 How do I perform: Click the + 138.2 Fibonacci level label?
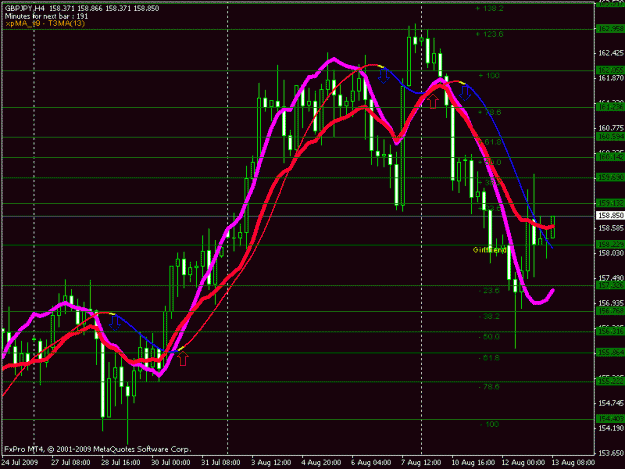click(x=489, y=8)
